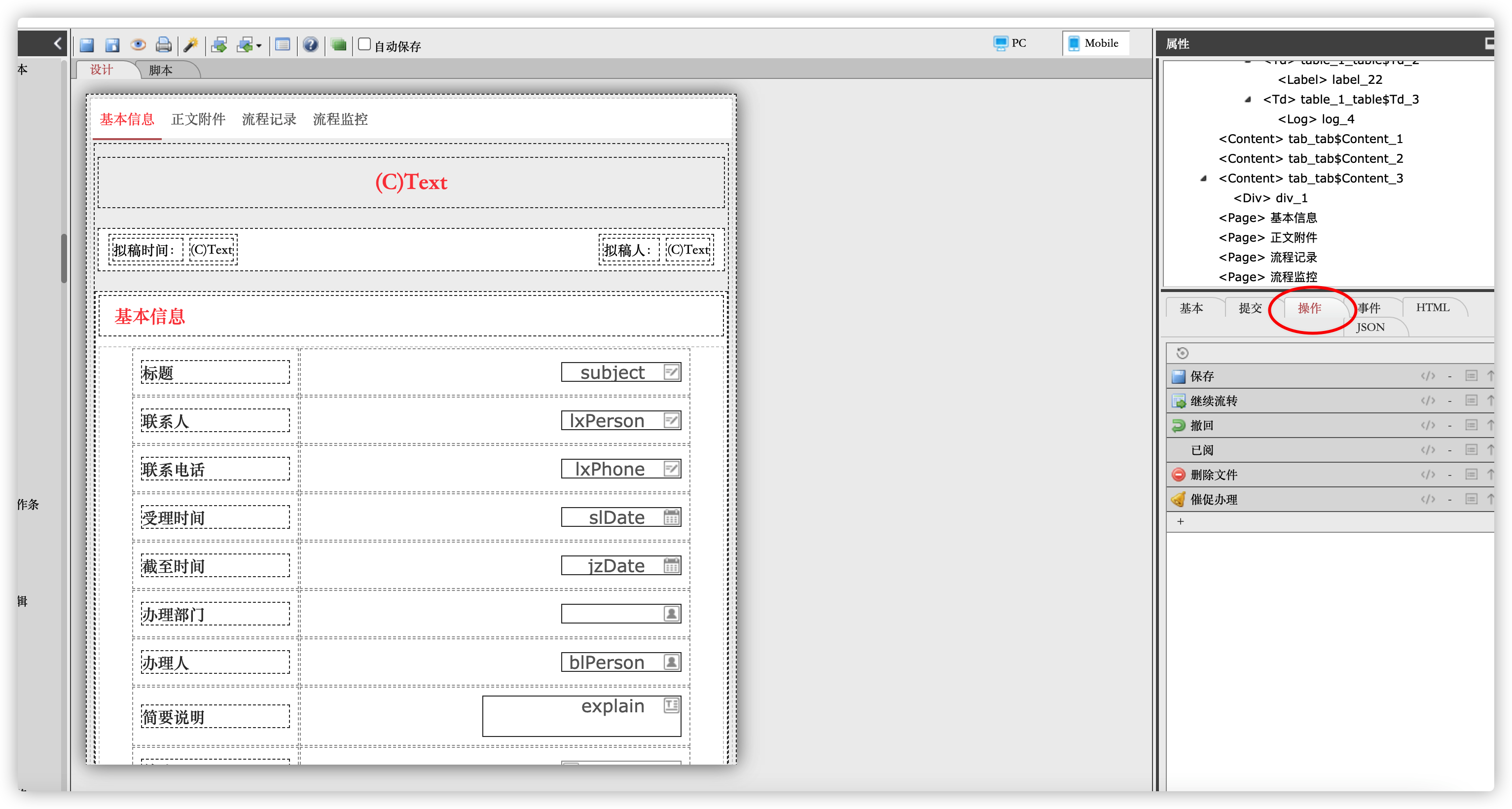Switch to PC view mode
Image resolution: width=1512 pixels, height=809 pixels.
(1010, 43)
